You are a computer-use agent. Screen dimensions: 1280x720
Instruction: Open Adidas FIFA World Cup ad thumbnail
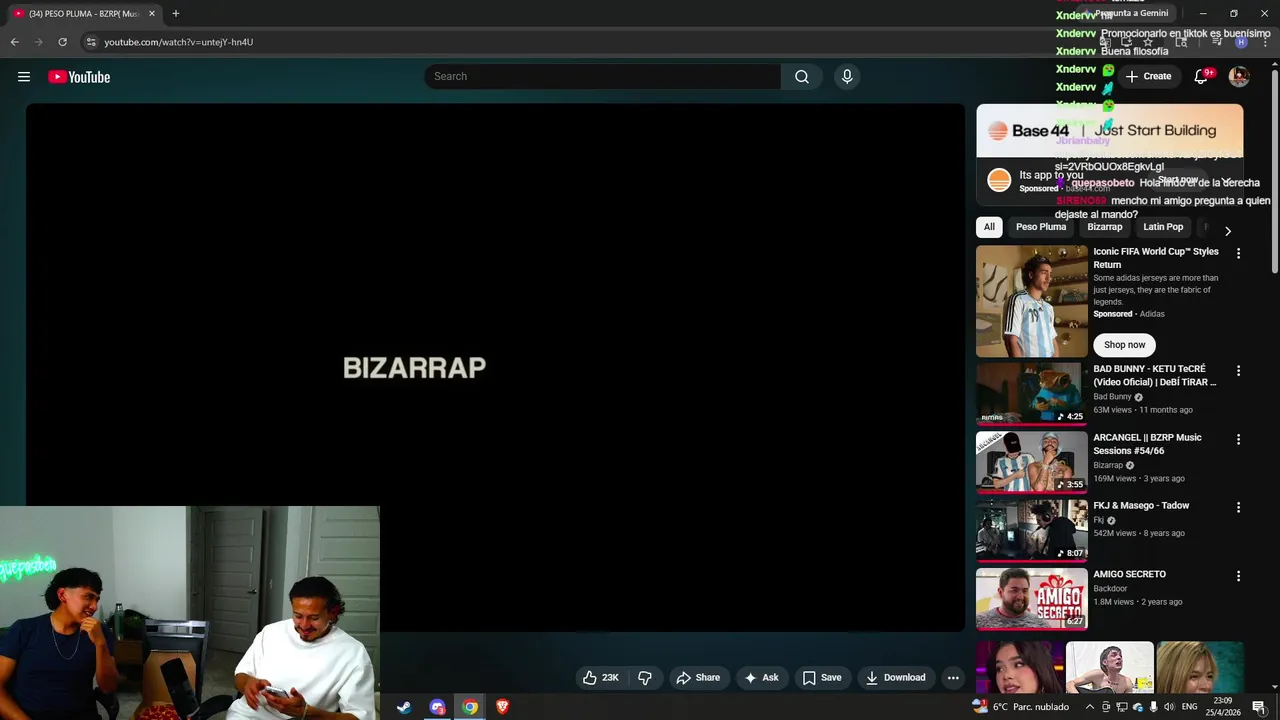point(1032,301)
